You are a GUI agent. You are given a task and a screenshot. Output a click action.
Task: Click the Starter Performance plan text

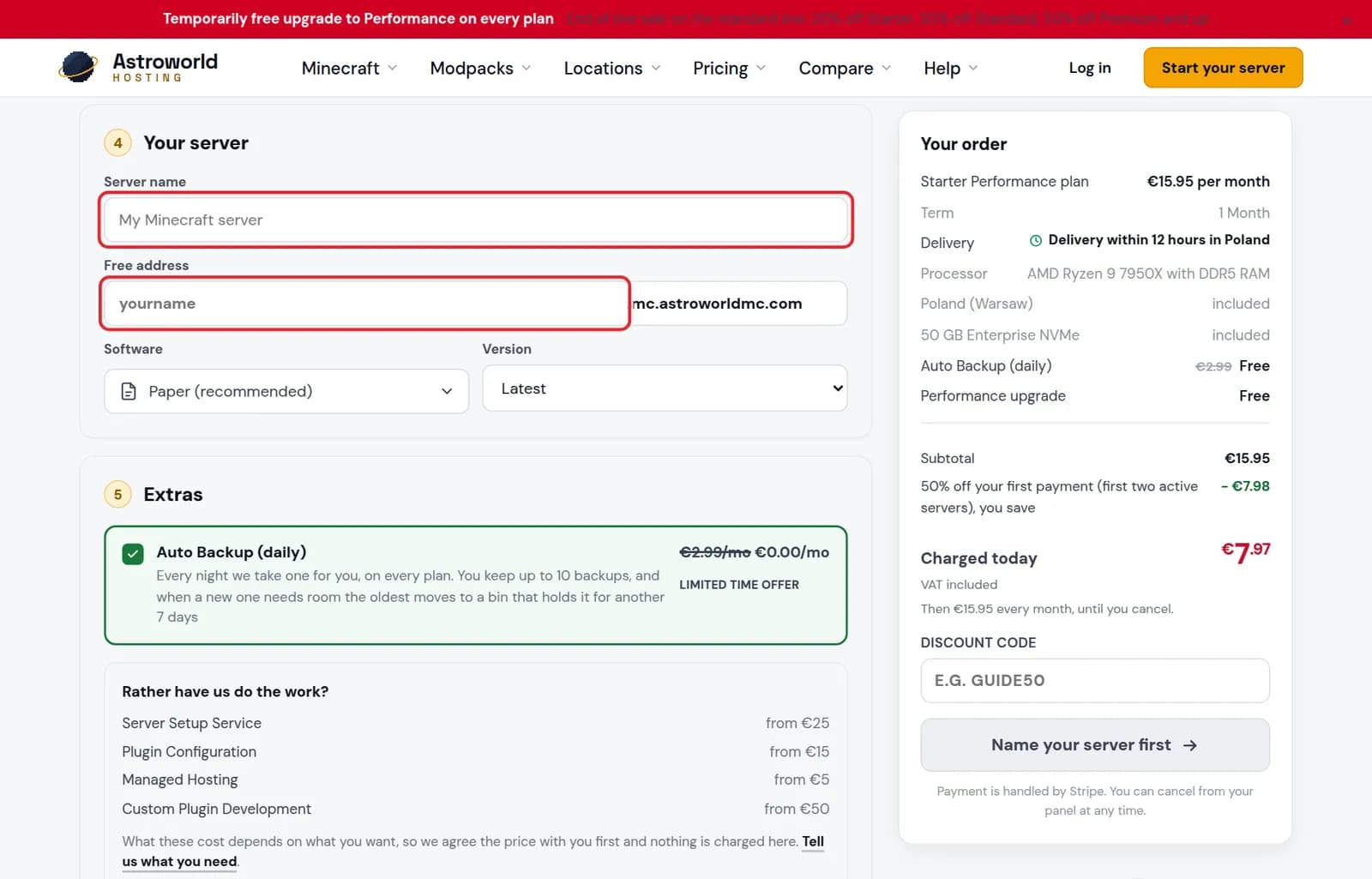point(1004,182)
